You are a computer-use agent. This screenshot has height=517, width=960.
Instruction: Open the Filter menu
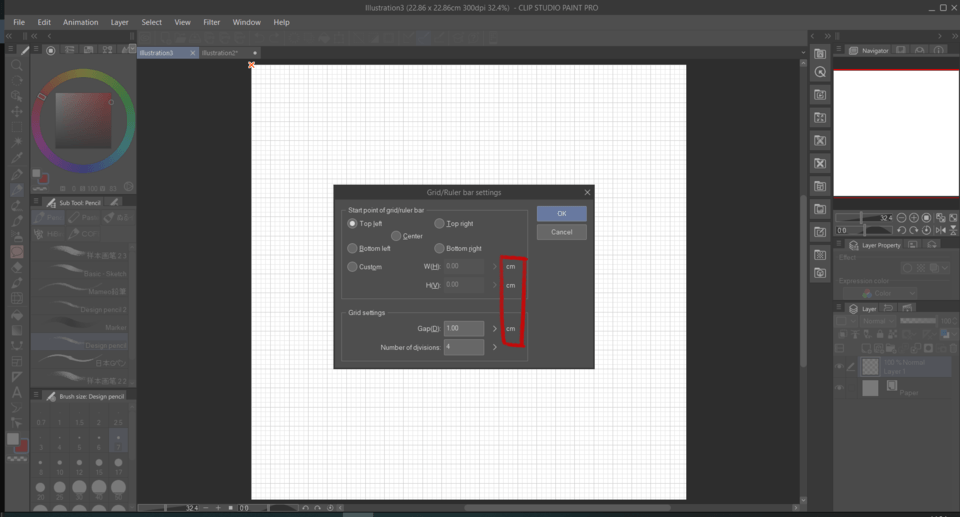point(211,22)
